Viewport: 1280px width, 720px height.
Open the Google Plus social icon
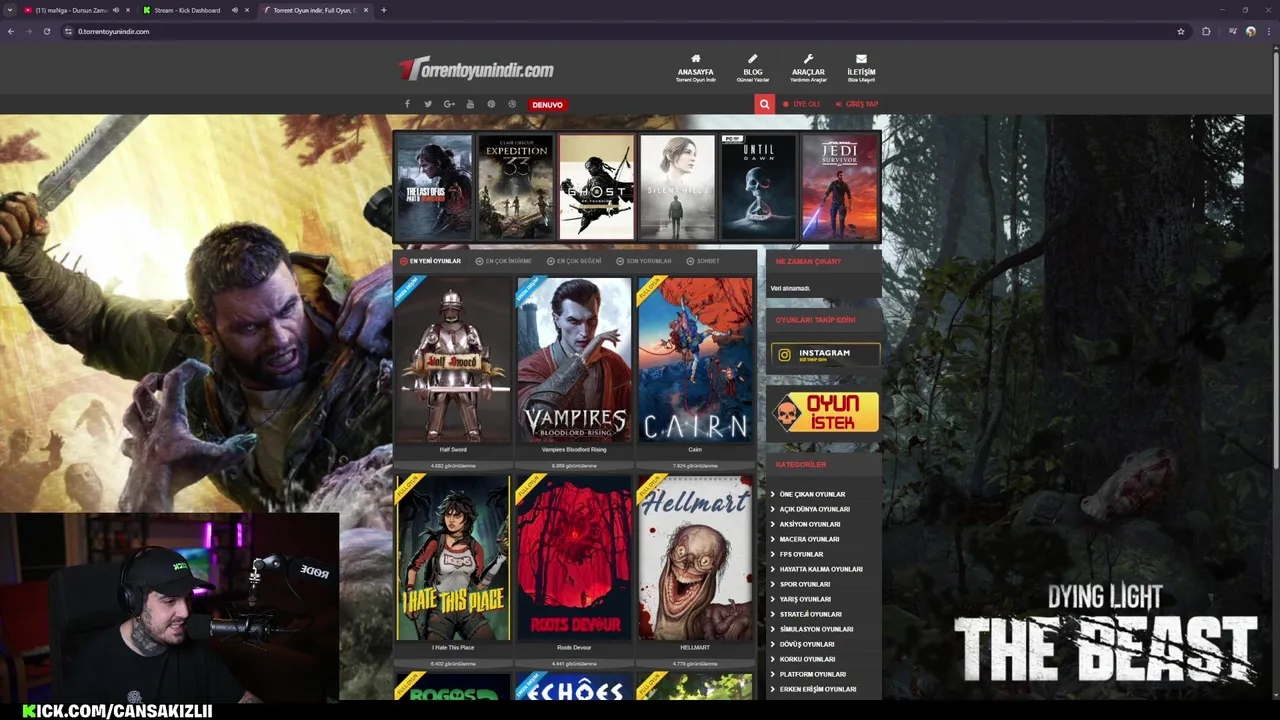(449, 104)
